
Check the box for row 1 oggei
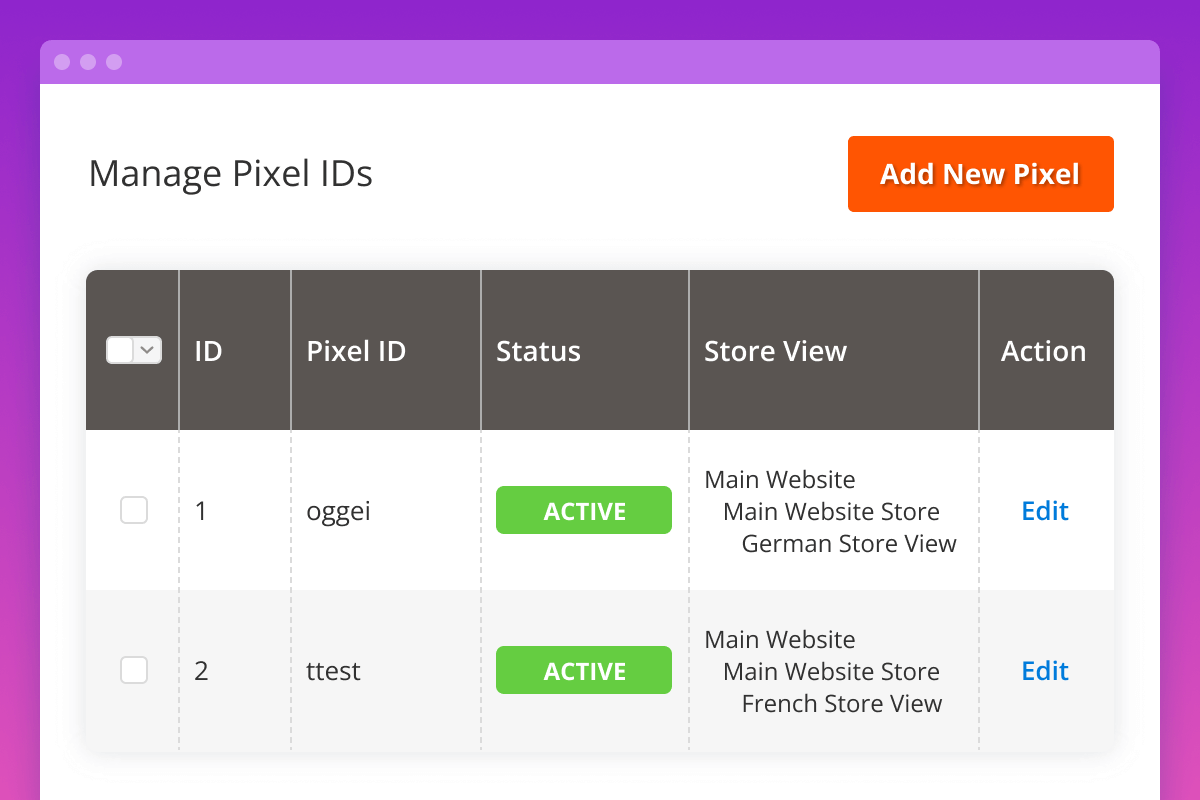click(x=134, y=510)
